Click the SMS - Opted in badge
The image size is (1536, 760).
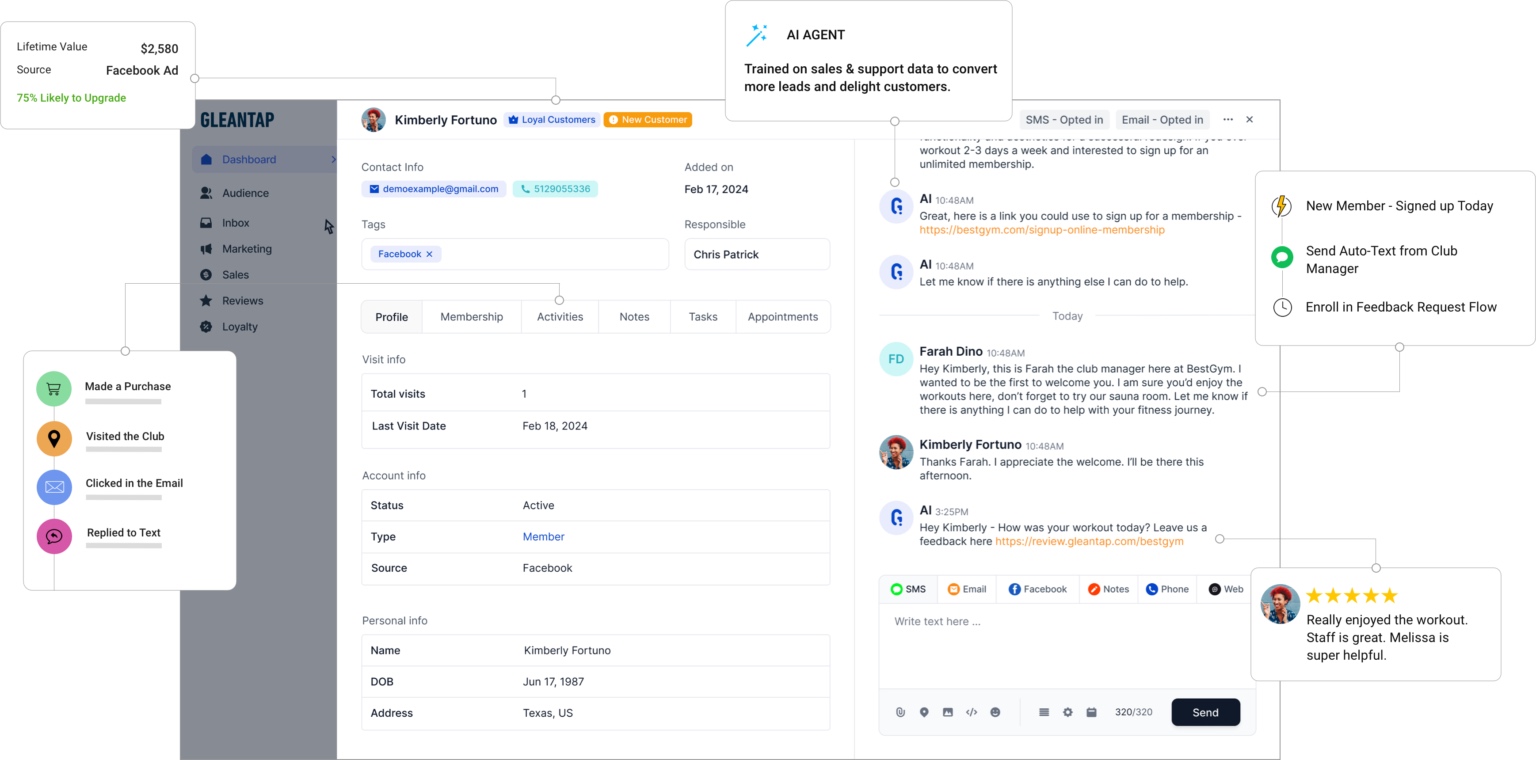click(x=1064, y=120)
